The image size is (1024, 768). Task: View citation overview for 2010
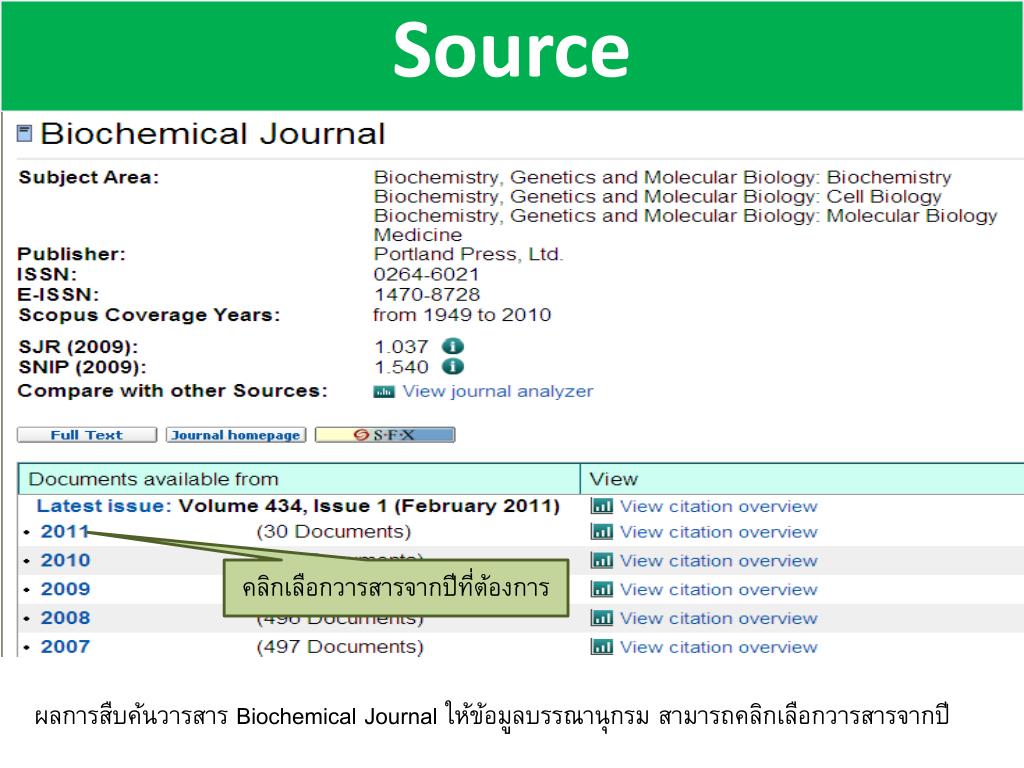tap(718, 560)
